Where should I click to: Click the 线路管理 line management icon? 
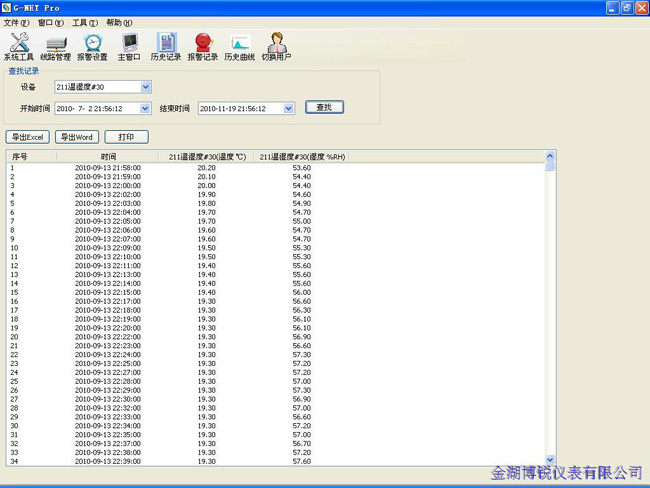tap(56, 46)
